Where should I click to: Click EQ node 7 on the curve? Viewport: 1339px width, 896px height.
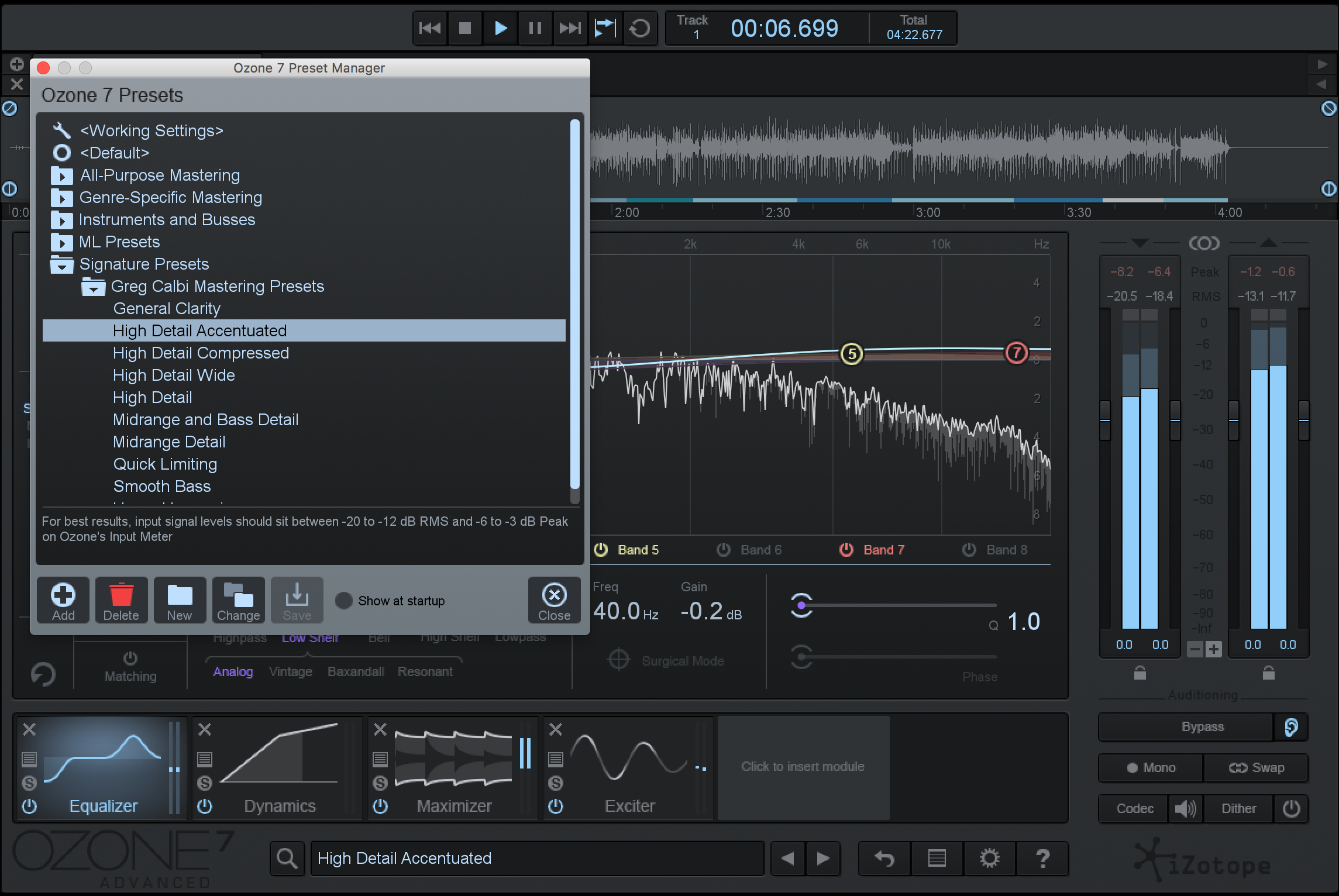point(1017,352)
